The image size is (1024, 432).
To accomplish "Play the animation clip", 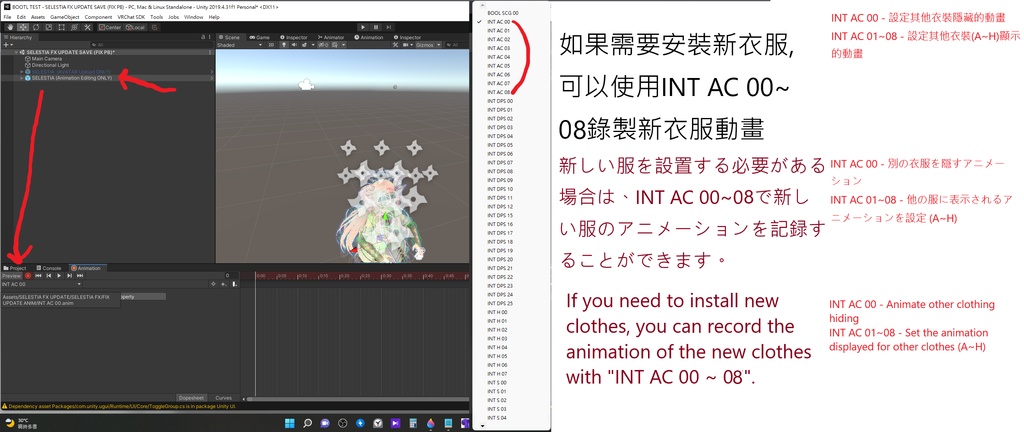I will (59, 276).
